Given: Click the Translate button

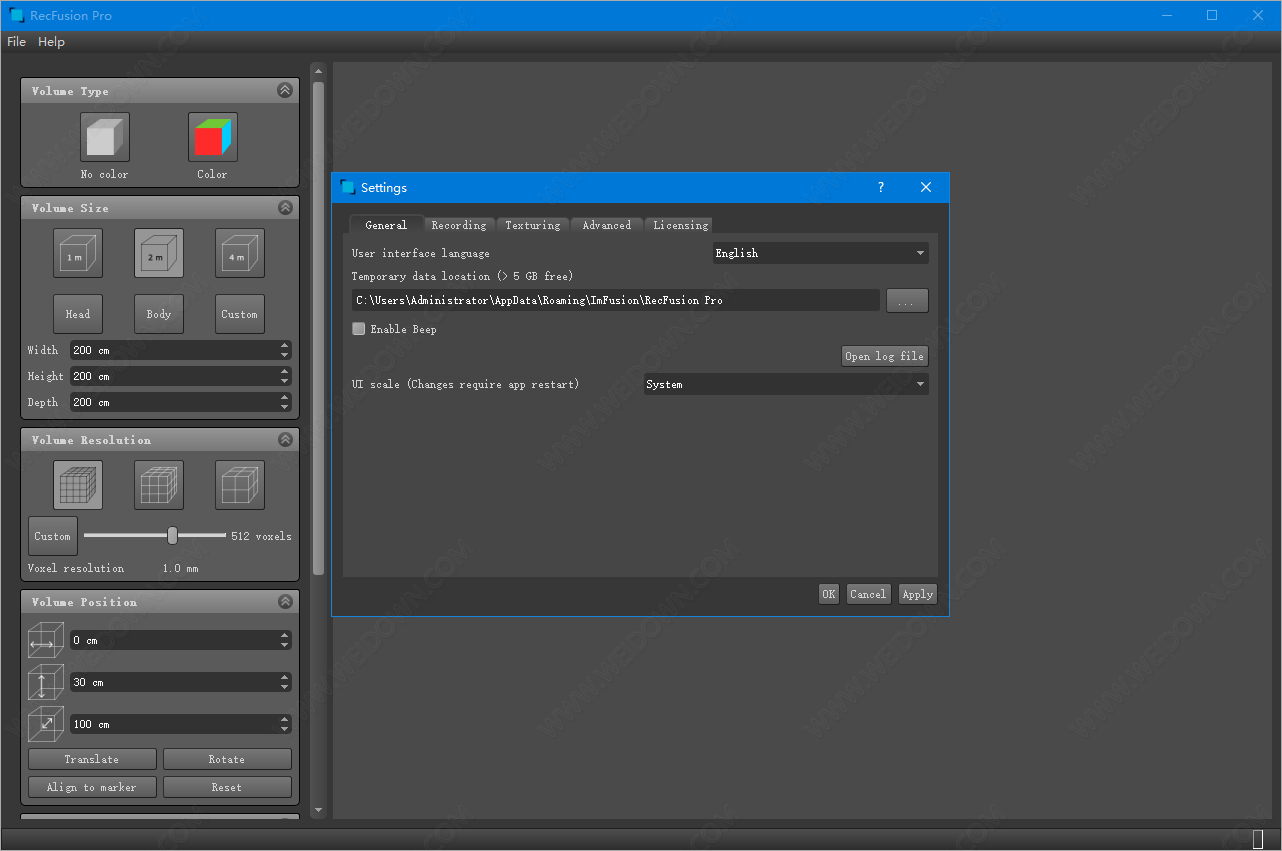Looking at the screenshot, I should [92, 759].
